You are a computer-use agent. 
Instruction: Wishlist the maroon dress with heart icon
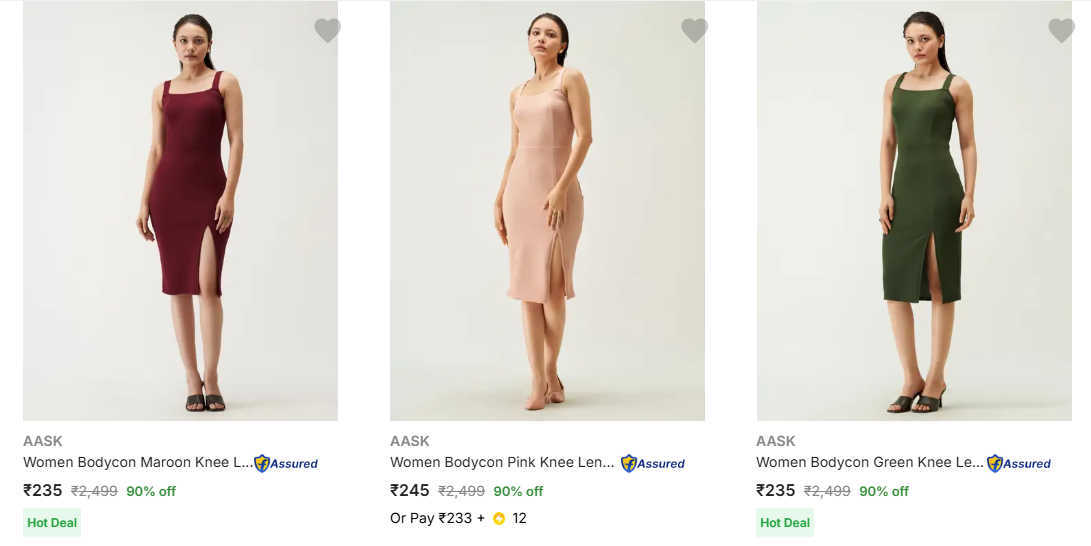pos(327,30)
